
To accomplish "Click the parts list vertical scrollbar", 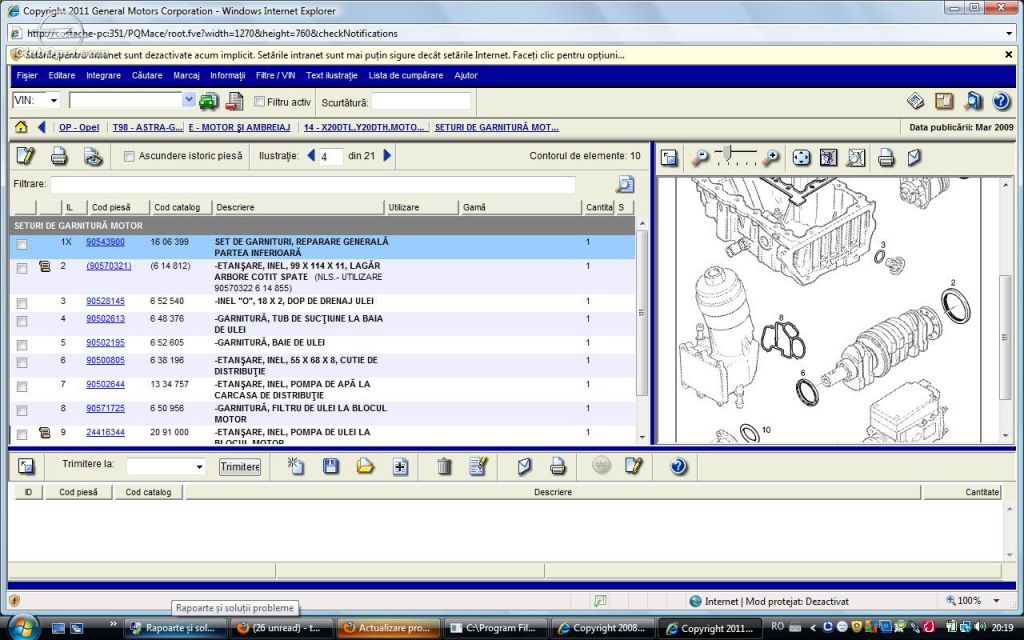I will [x=642, y=313].
